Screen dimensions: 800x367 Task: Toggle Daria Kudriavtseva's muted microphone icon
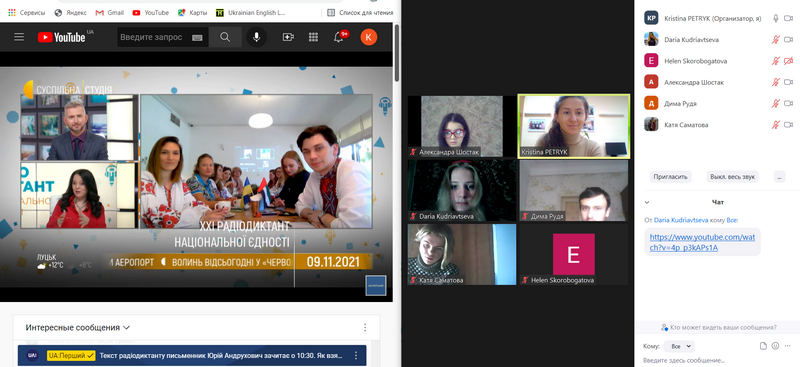[x=776, y=39]
